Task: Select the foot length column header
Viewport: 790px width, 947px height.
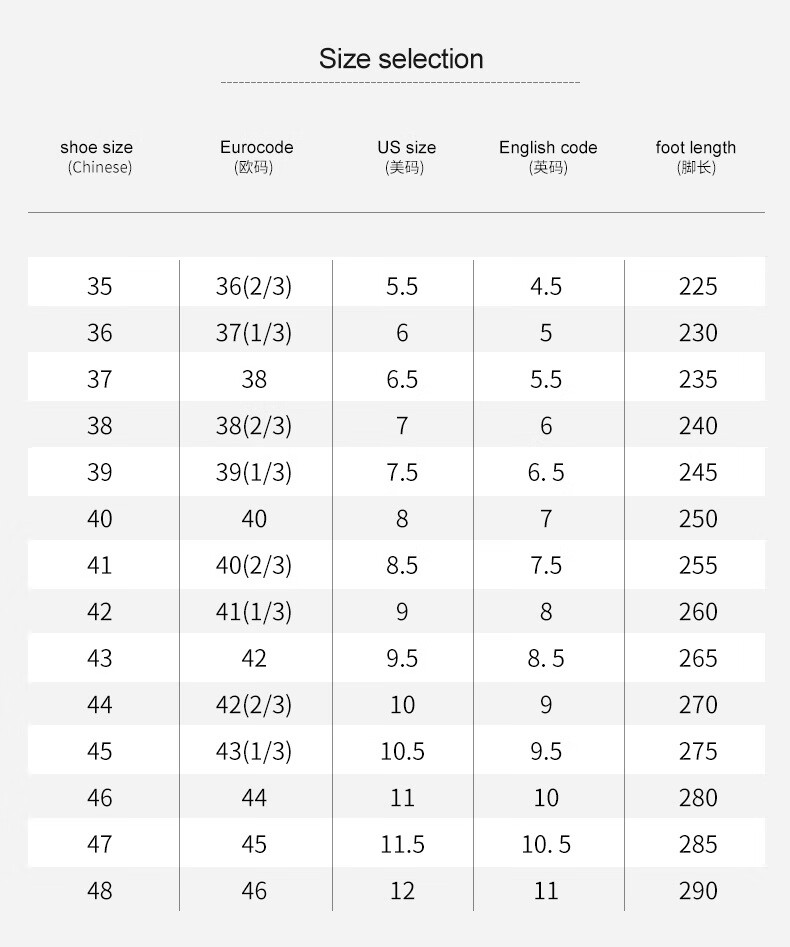Action: (696, 156)
